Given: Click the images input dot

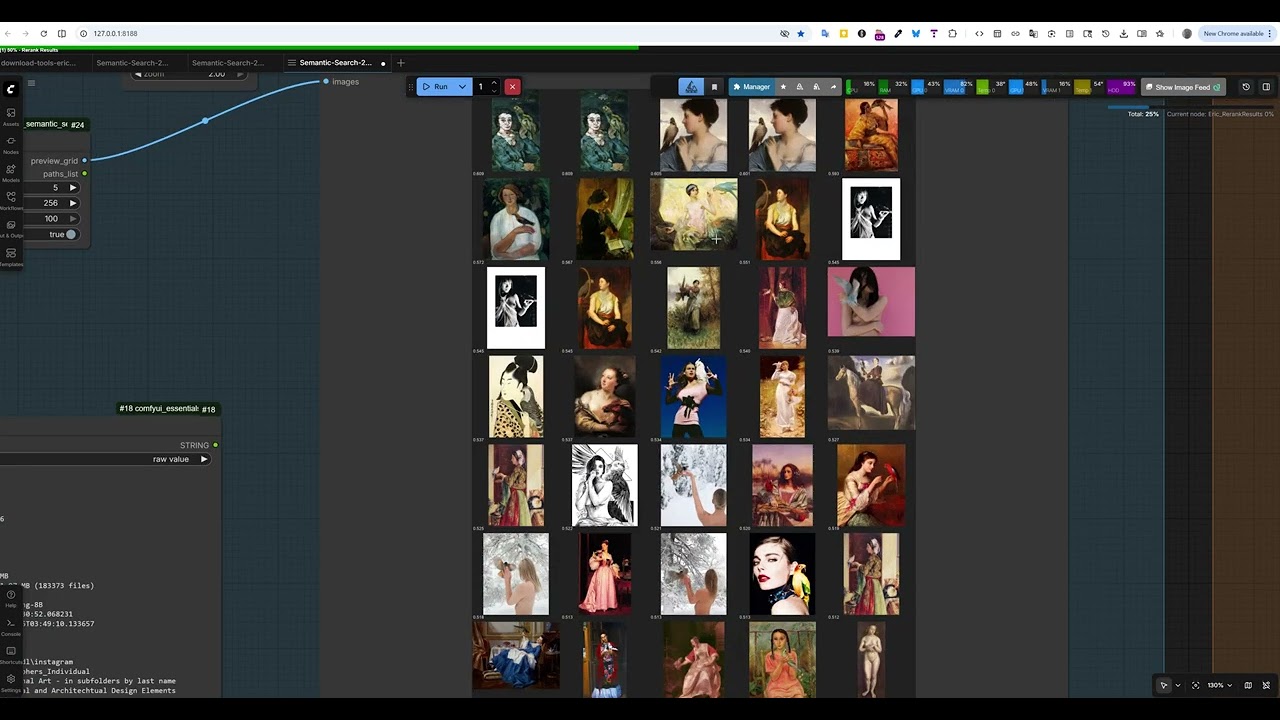Looking at the screenshot, I should point(325,81).
